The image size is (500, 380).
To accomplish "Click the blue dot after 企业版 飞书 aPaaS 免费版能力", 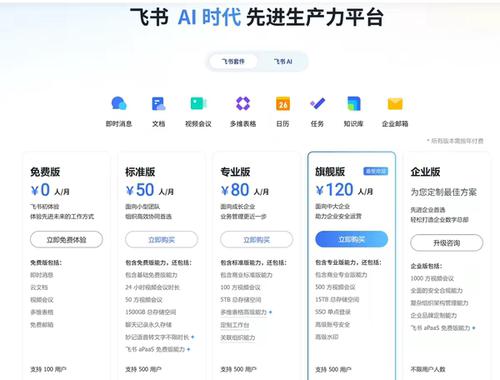I will pyautogui.click(x=474, y=328).
